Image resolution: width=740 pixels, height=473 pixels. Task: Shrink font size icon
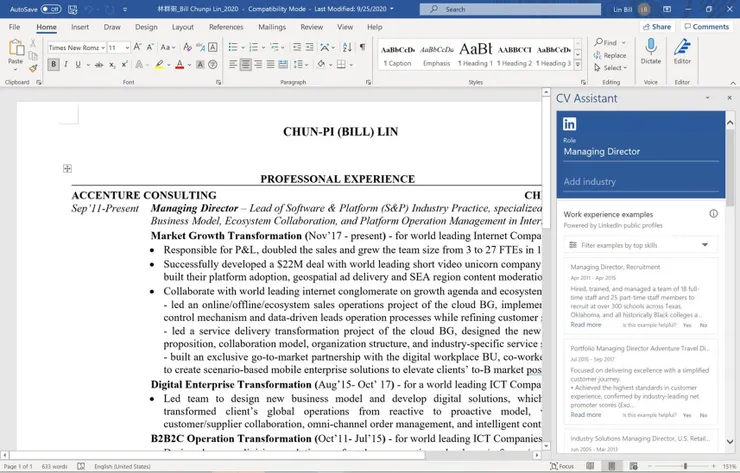[150, 47]
